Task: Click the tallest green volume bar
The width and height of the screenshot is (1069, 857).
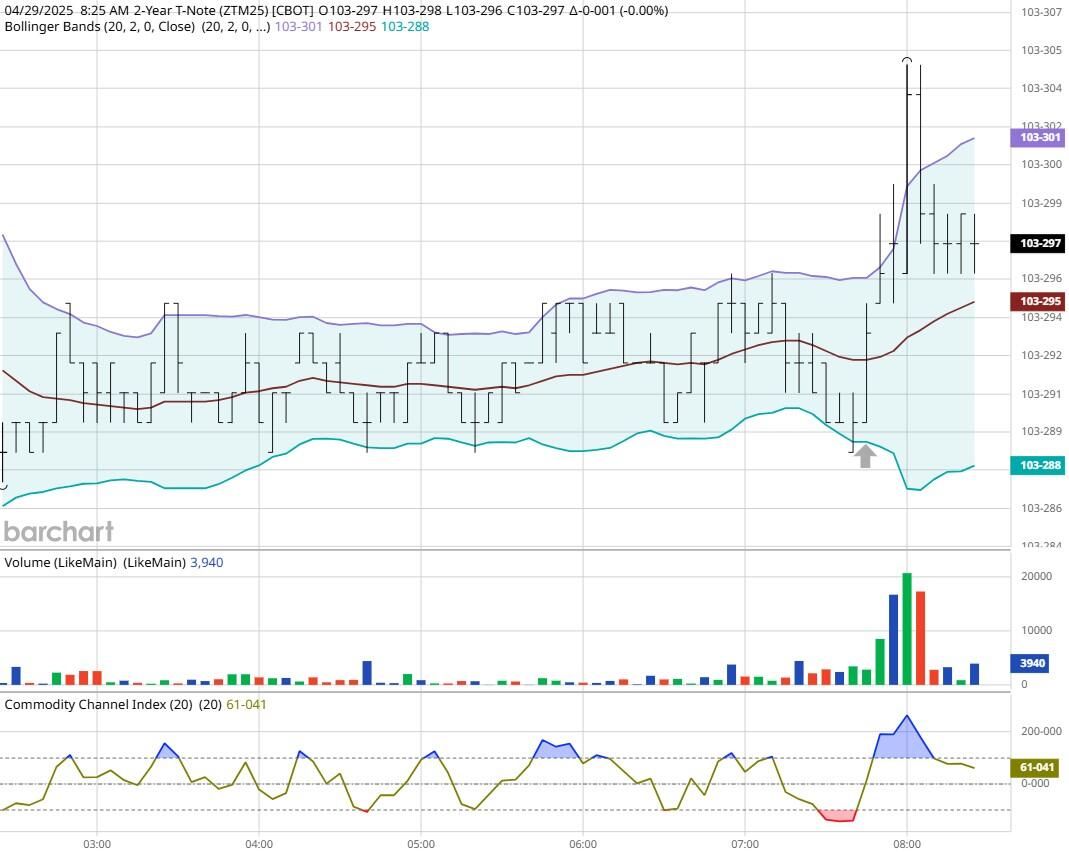Action: [x=907, y=630]
